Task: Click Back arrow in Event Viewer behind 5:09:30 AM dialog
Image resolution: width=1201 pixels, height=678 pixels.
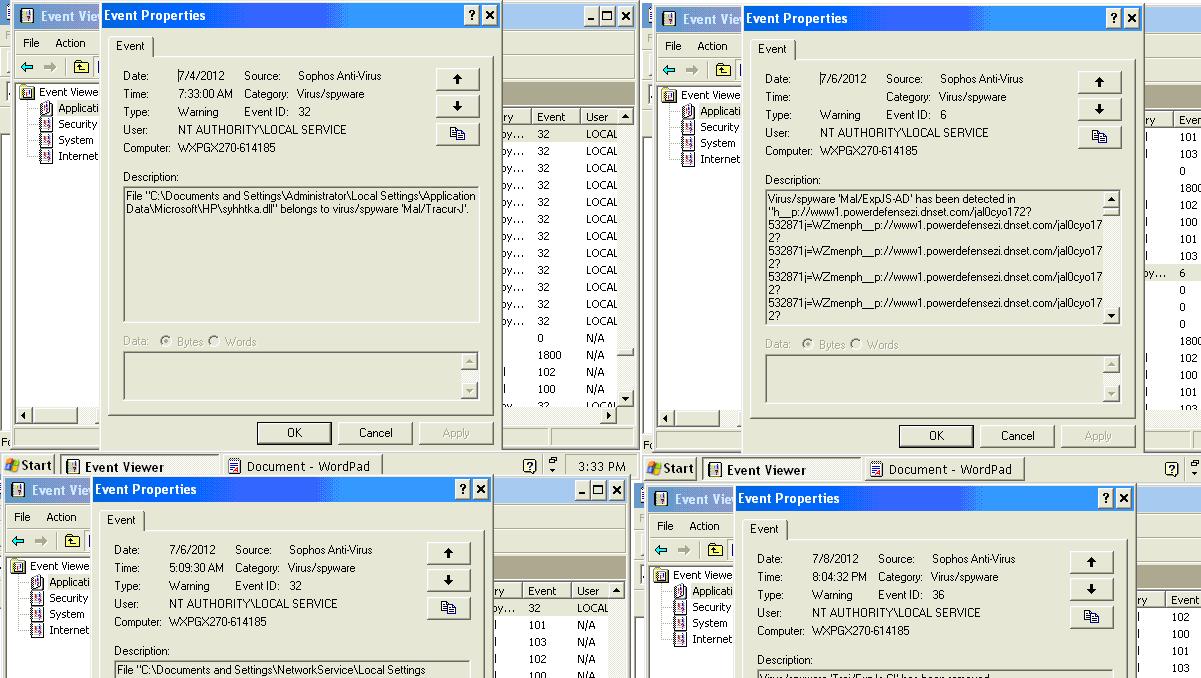Action: coord(18,541)
